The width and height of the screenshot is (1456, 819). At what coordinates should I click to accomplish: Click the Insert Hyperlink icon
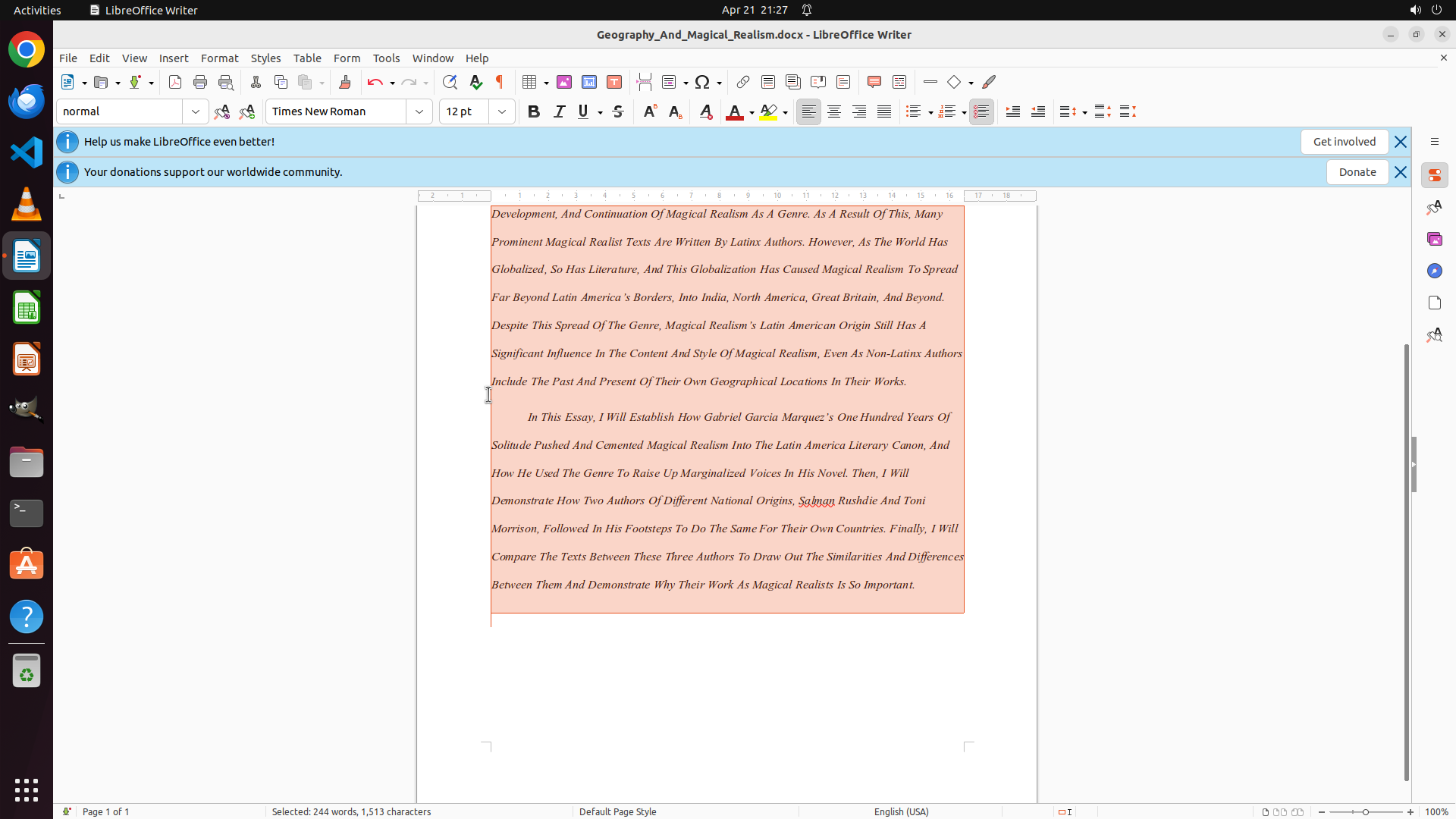coord(743,82)
